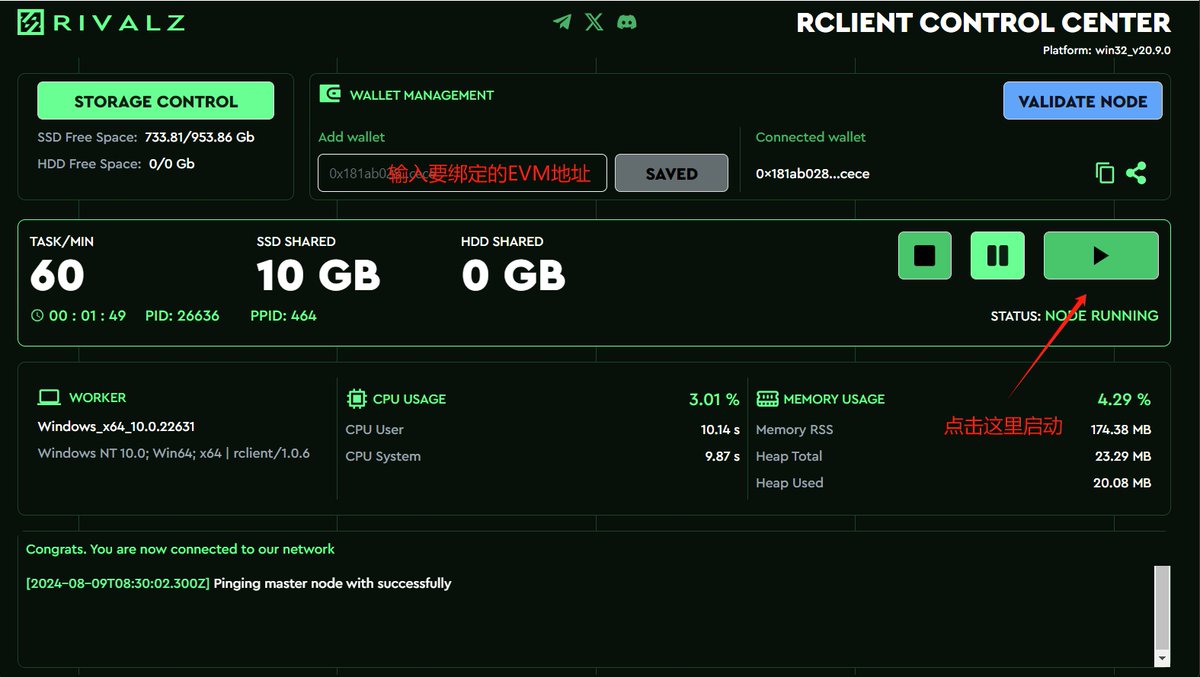Click the Congrats connected network message

180,549
